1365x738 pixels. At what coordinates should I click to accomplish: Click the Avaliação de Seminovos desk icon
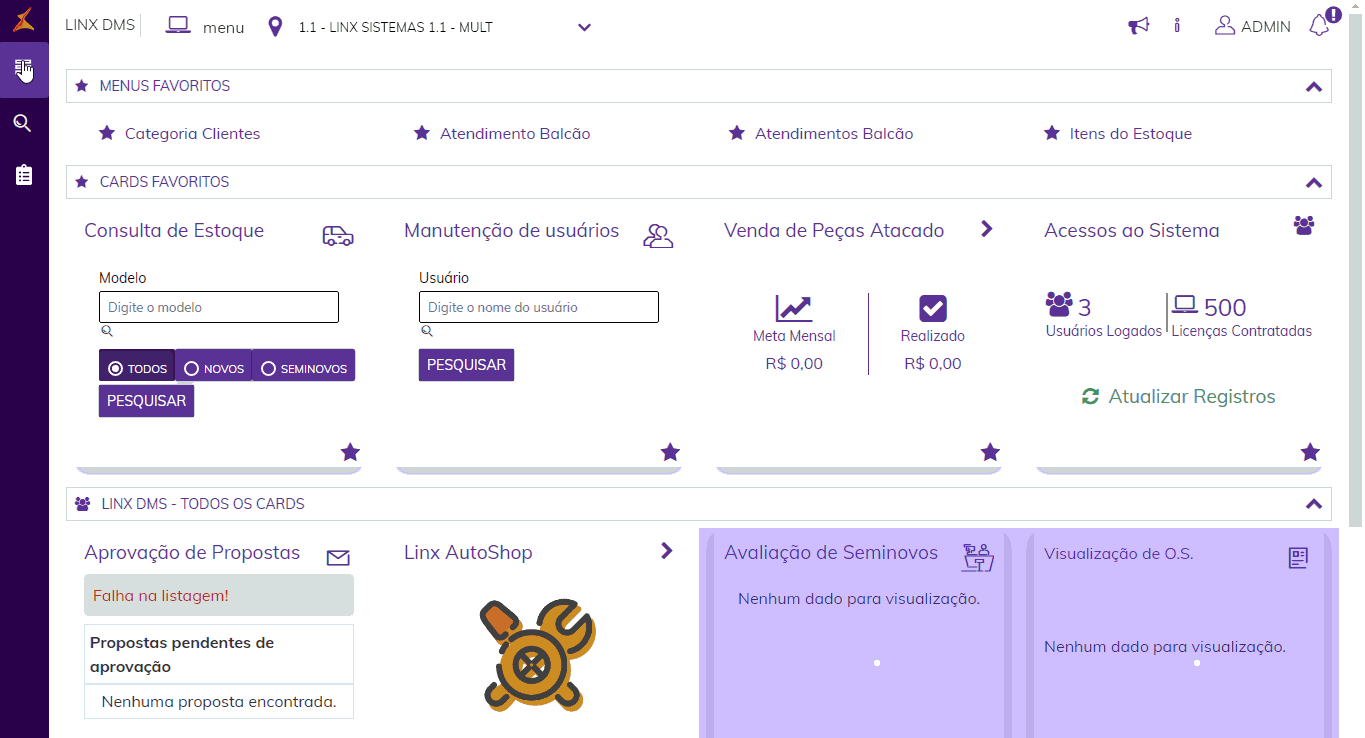[978, 557]
